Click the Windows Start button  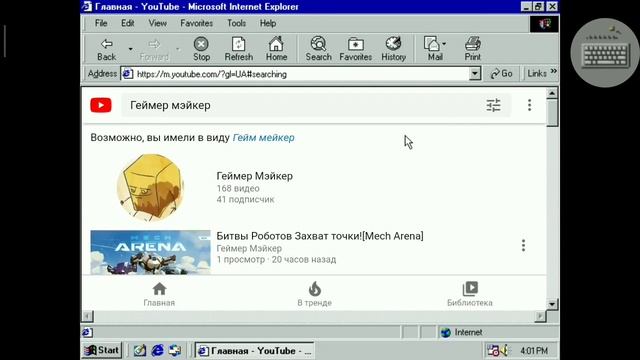tap(102, 350)
